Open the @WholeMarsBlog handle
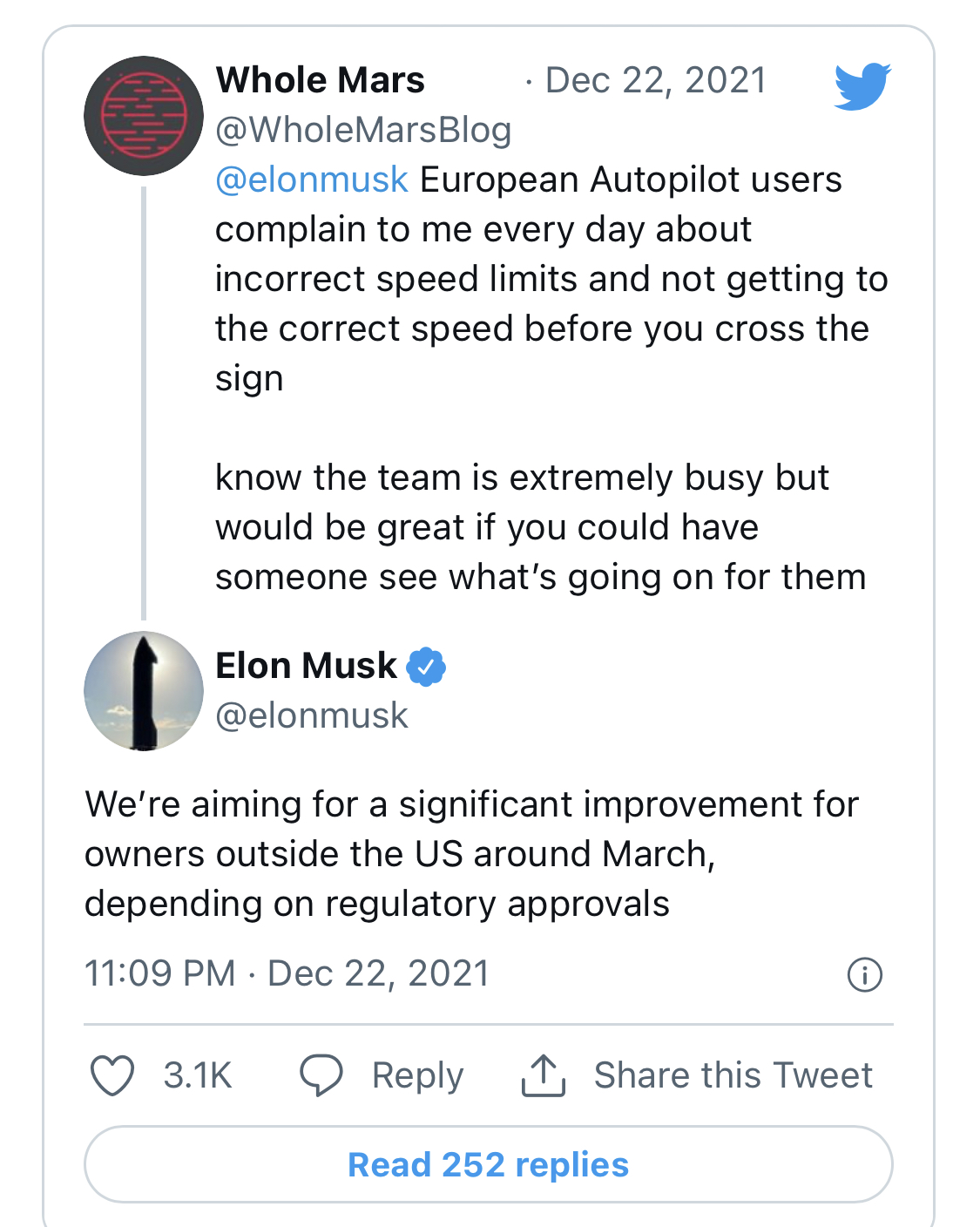980x1227 pixels. click(x=363, y=130)
